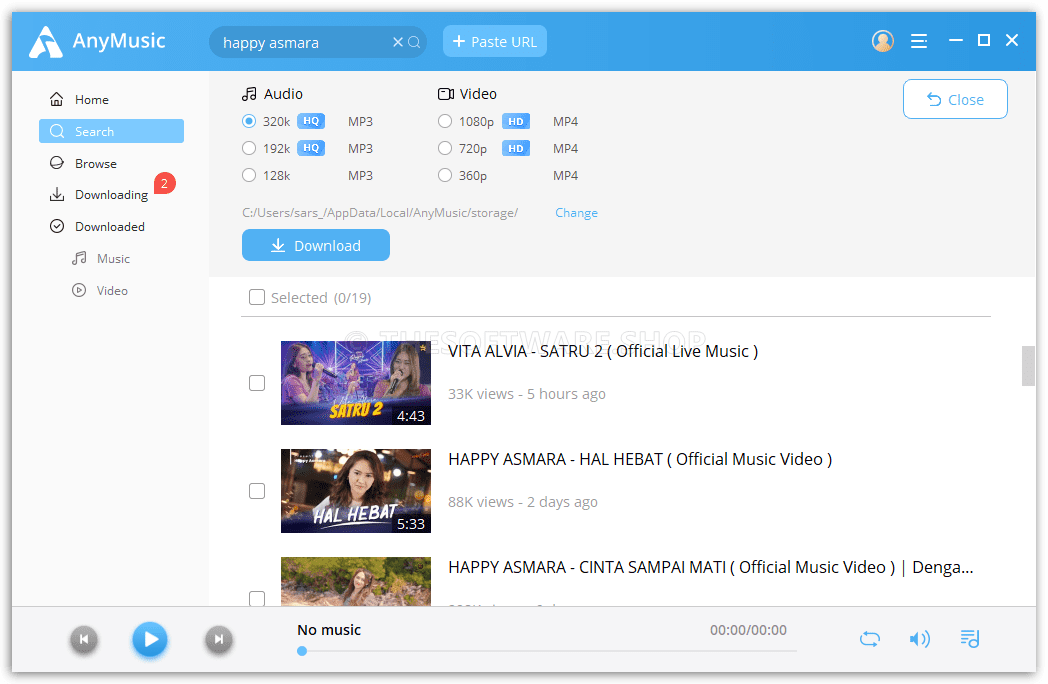Click the Change storage path link

click(x=576, y=213)
